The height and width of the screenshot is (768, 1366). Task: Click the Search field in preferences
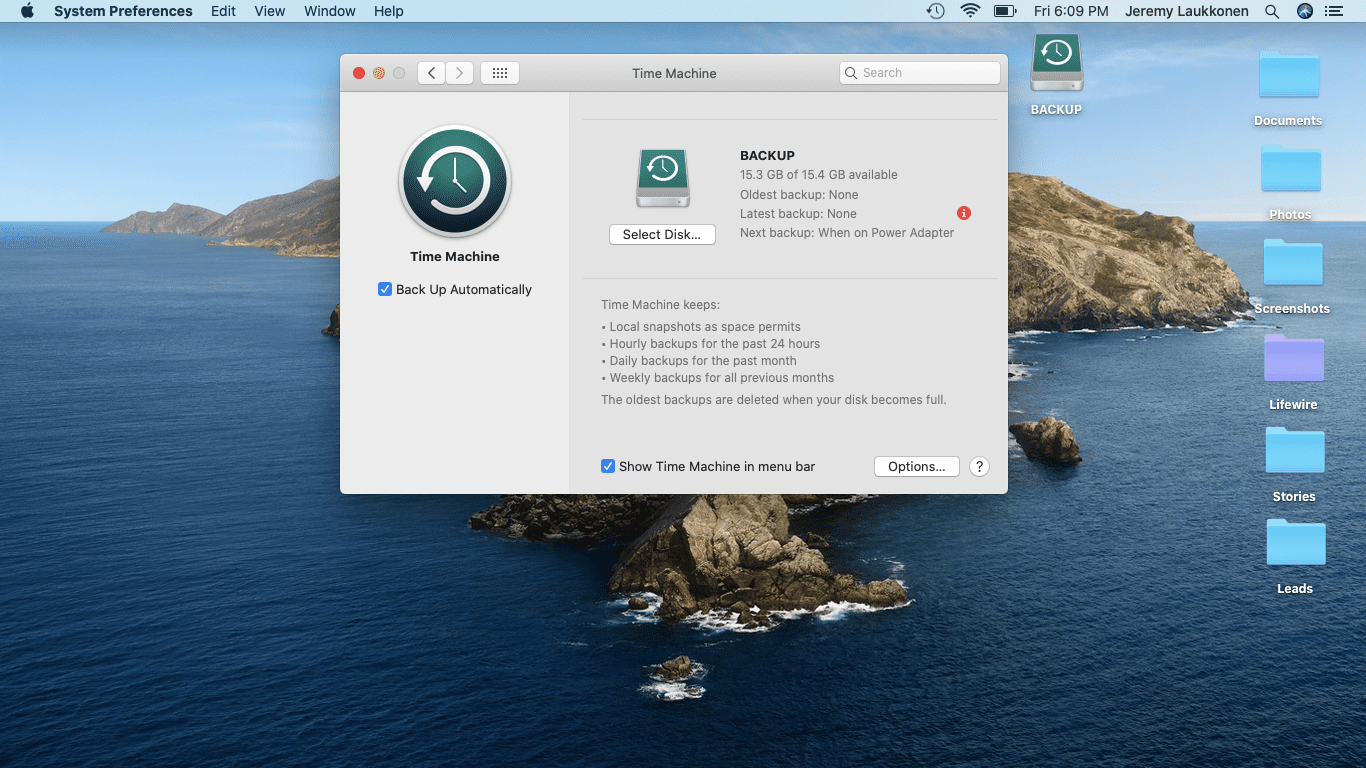[x=920, y=73]
